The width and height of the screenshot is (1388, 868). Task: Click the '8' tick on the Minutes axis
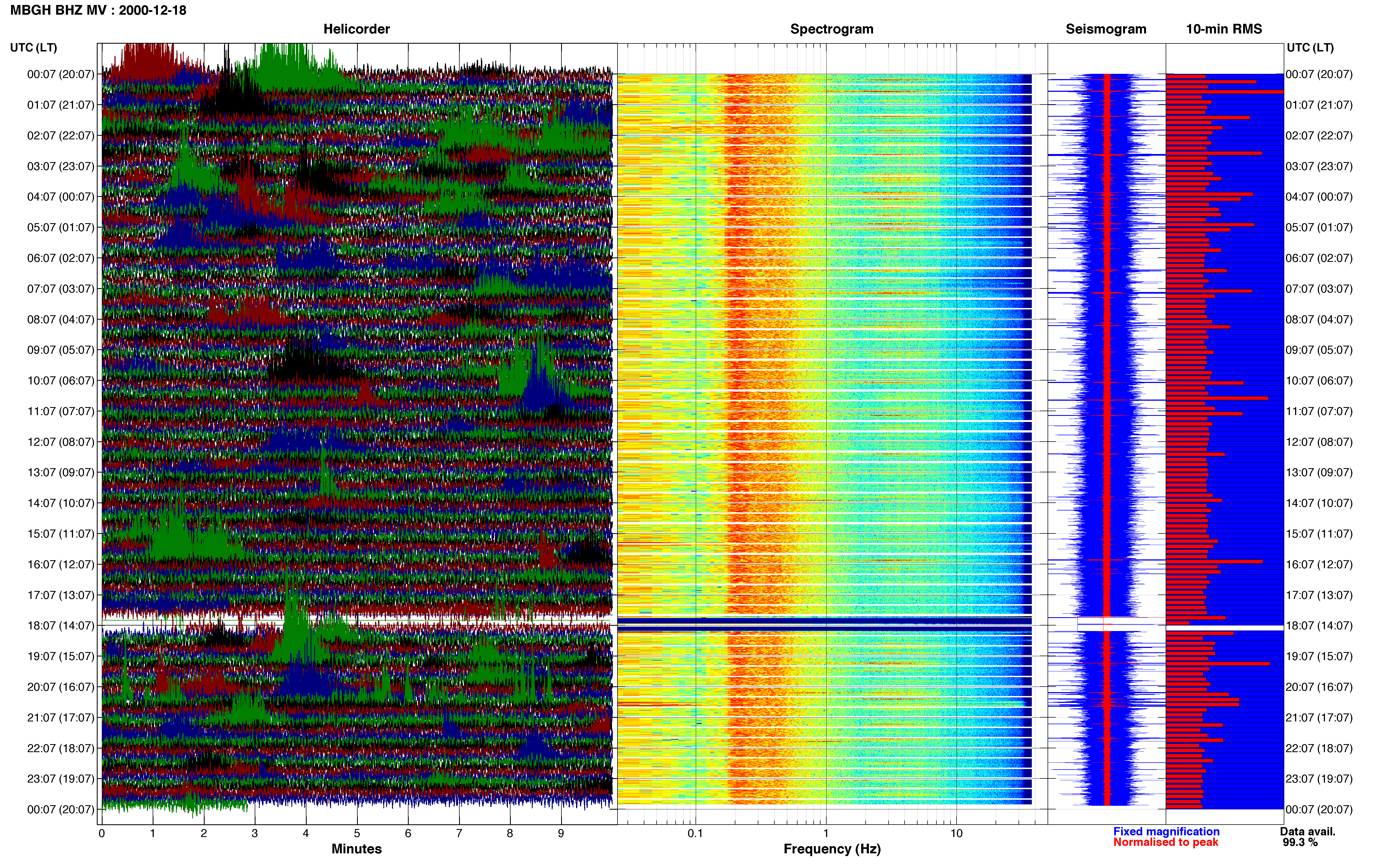[x=510, y=833]
